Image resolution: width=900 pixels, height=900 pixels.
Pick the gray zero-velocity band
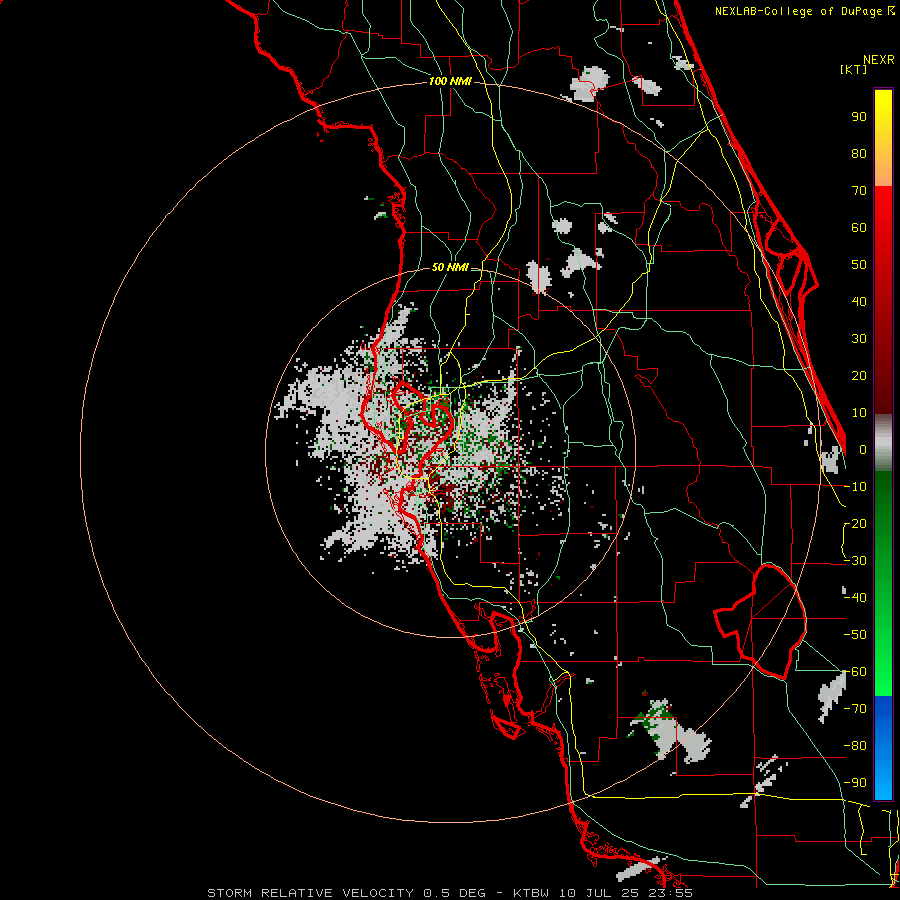pyautogui.click(x=883, y=442)
